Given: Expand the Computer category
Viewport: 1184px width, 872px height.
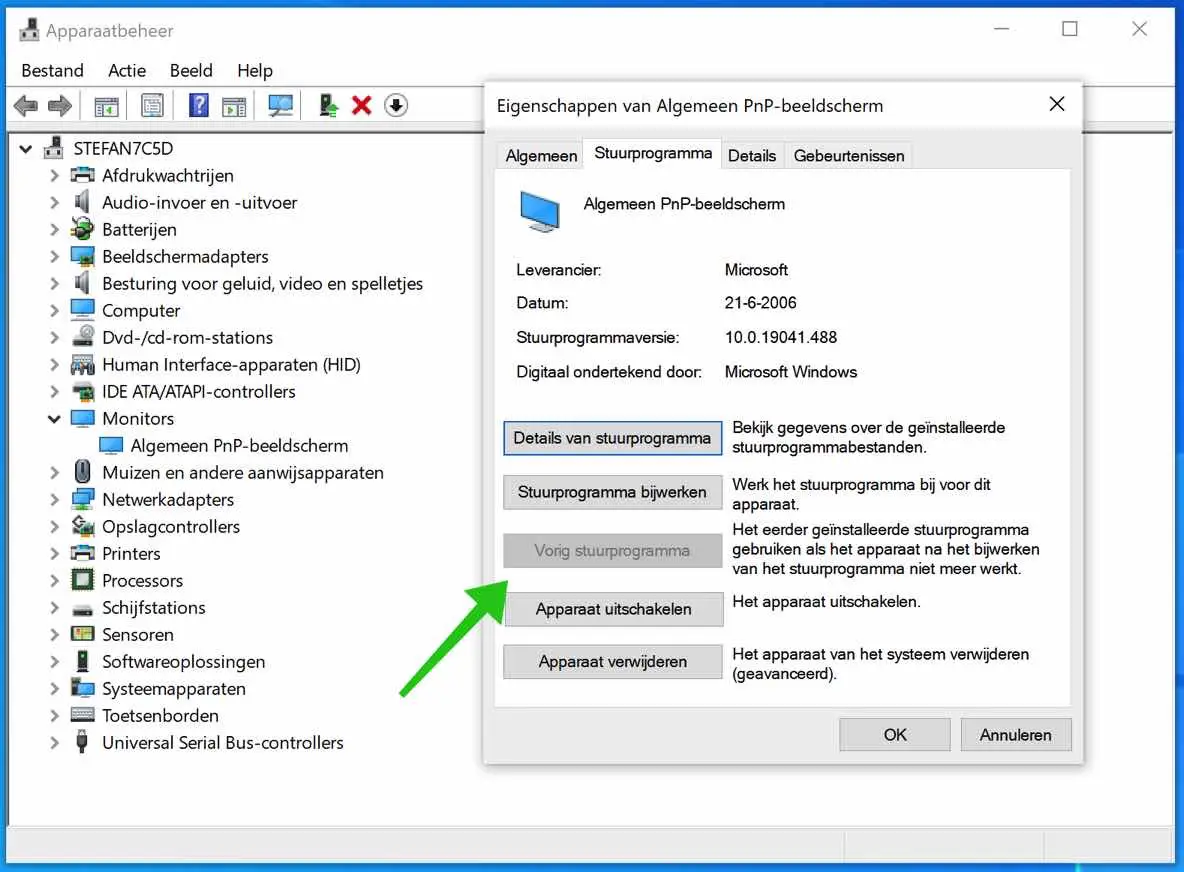Looking at the screenshot, I should point(54,310).
